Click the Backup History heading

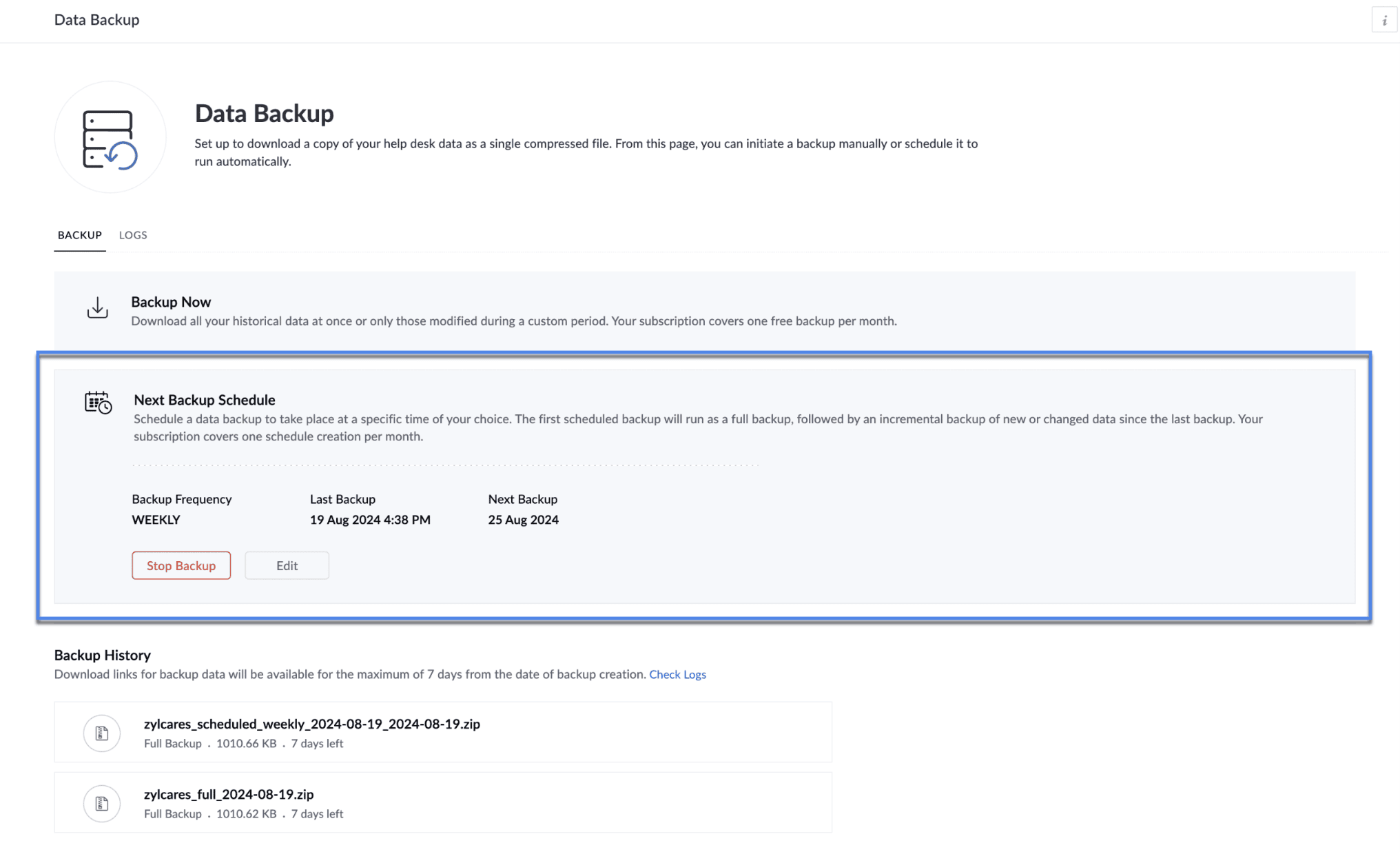(x=103, y=655)
